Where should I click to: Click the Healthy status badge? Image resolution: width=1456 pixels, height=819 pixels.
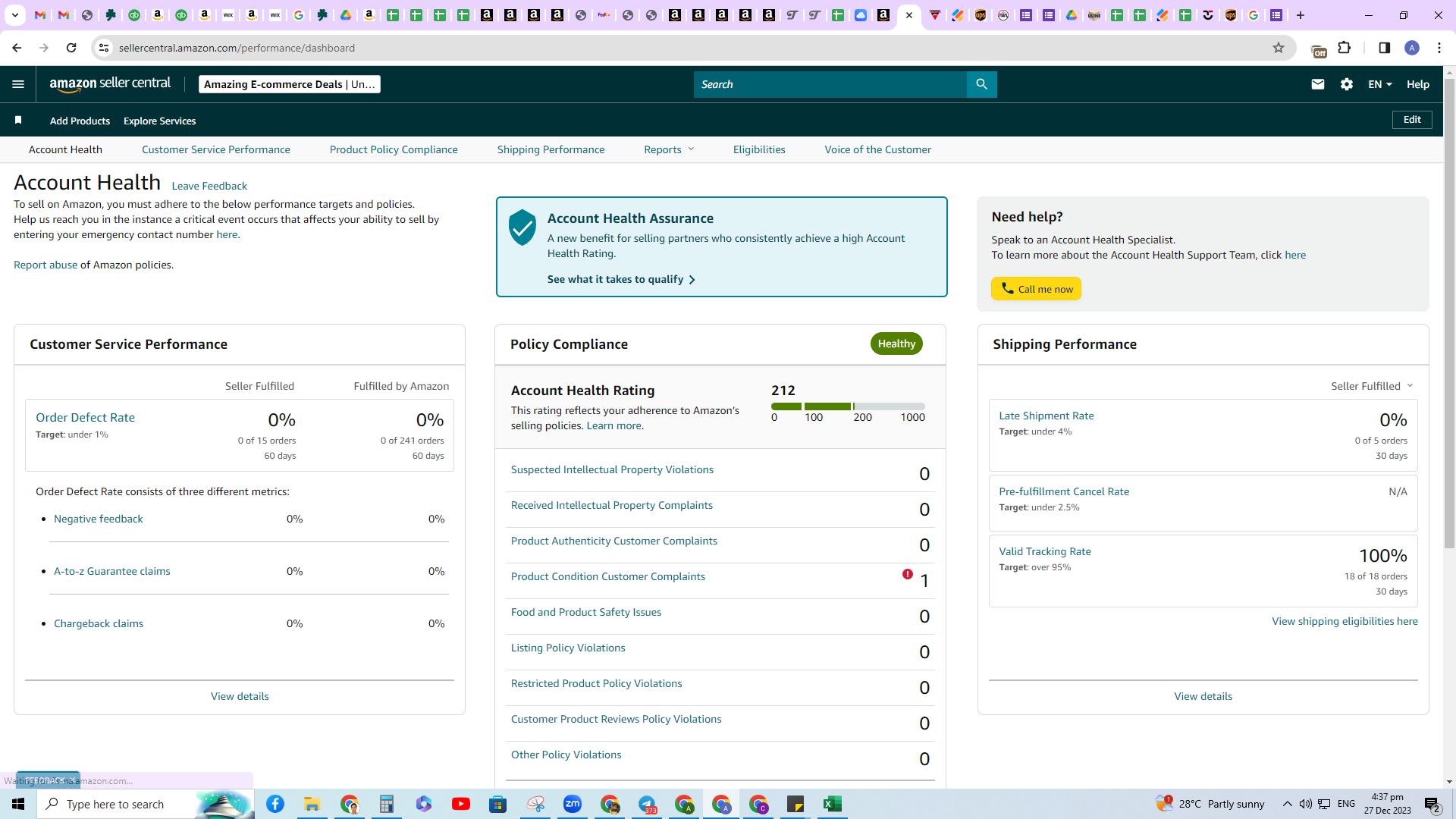(x=896, y=344)
